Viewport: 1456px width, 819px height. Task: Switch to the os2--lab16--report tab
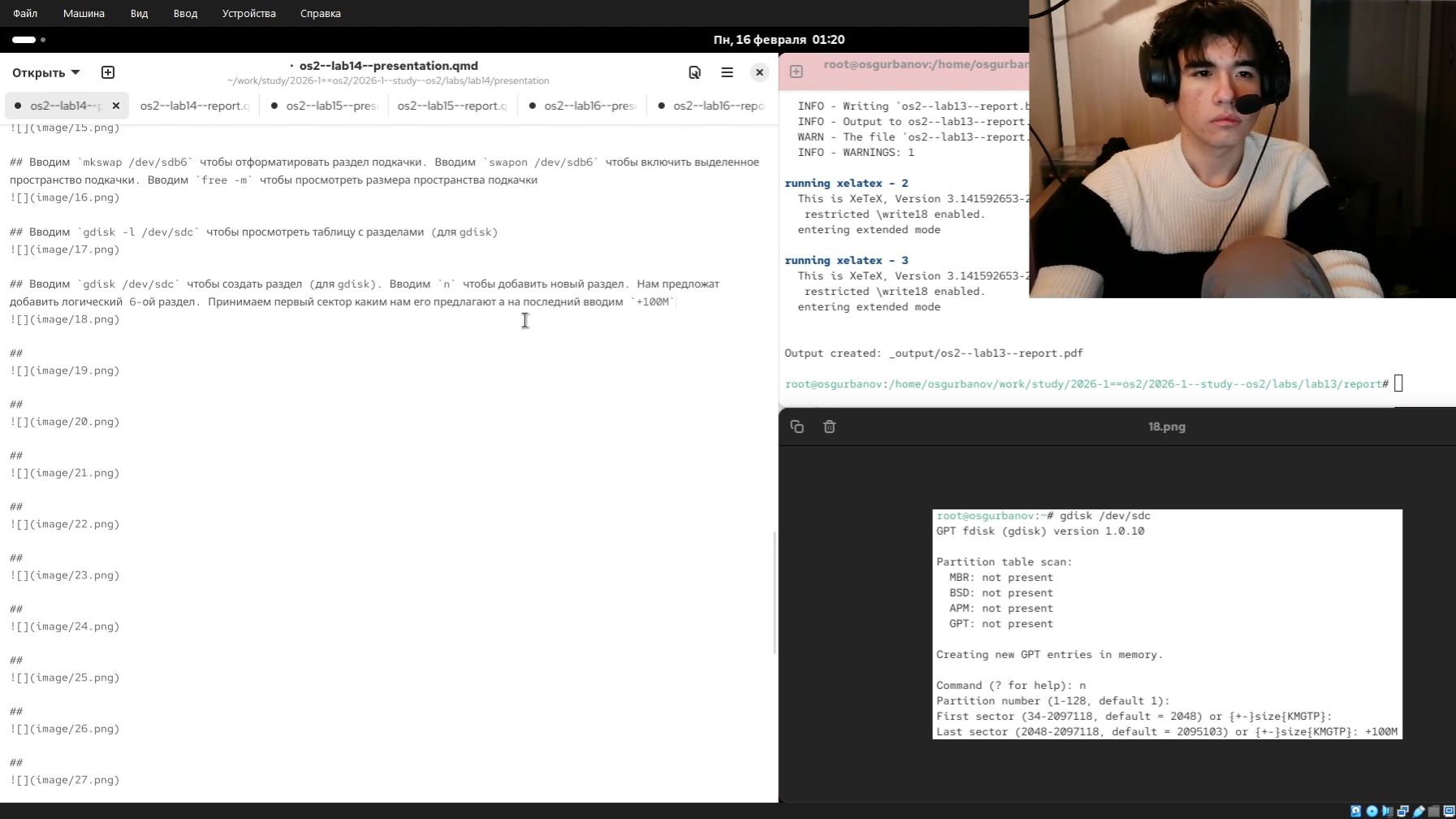(x=711, y=106)
